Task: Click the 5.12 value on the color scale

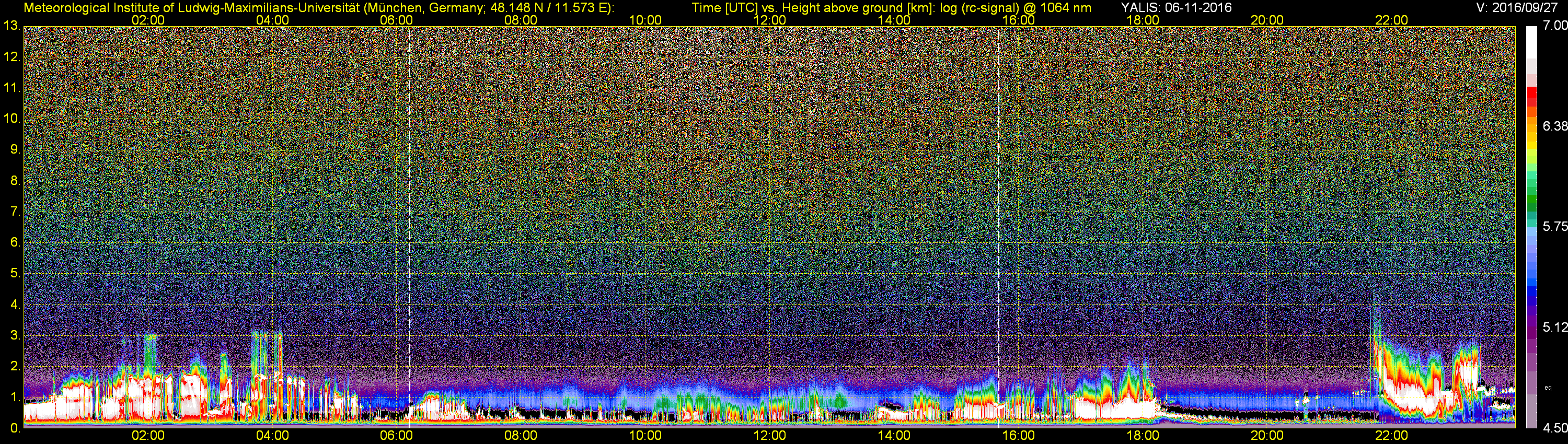Action: (1554, 327)
